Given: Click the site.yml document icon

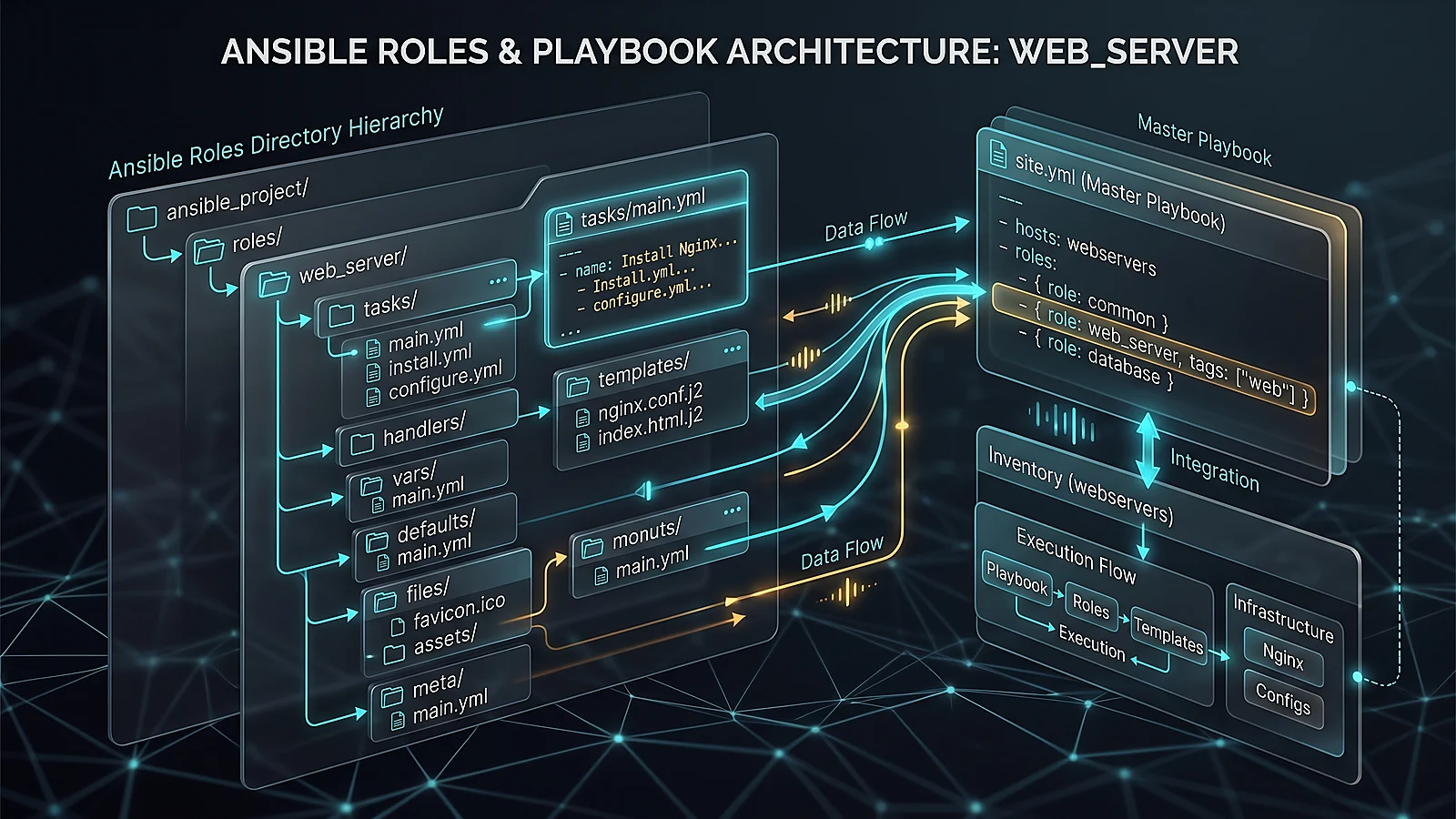Looking at the screenshot, I should click(998, 154).
